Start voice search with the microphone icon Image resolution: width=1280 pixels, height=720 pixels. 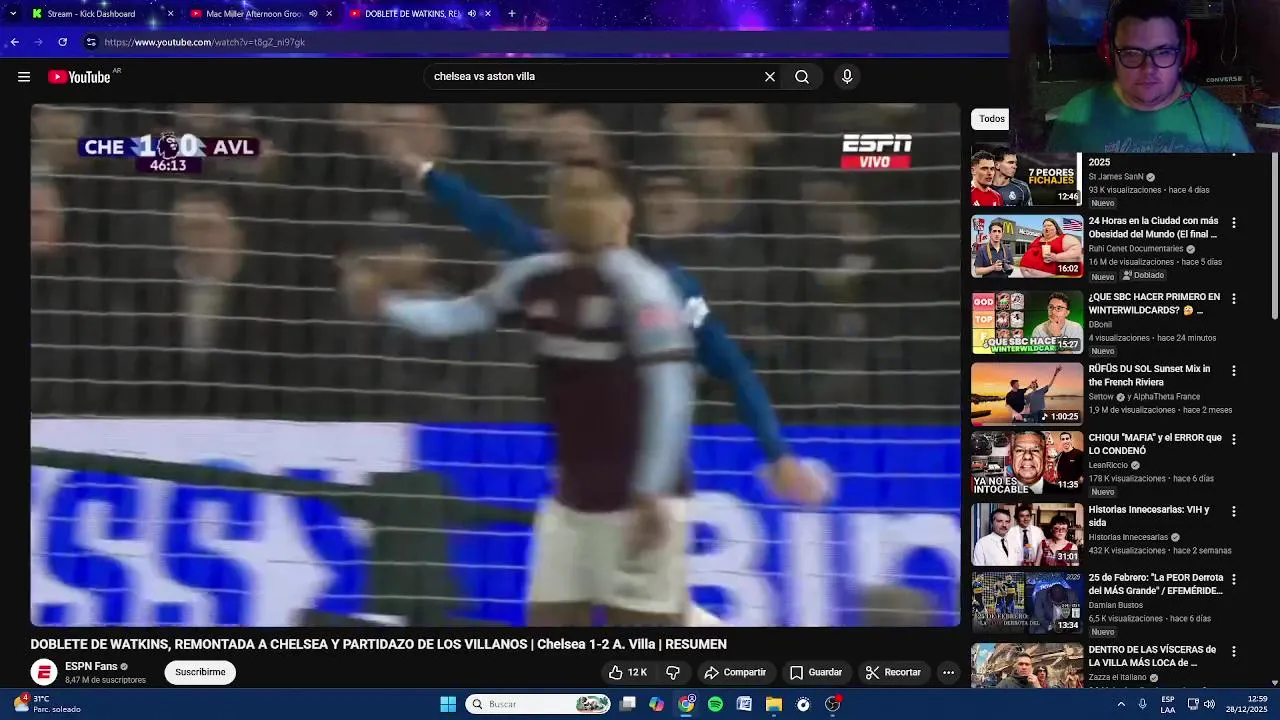pyautogui.click(x=847, y=76)
